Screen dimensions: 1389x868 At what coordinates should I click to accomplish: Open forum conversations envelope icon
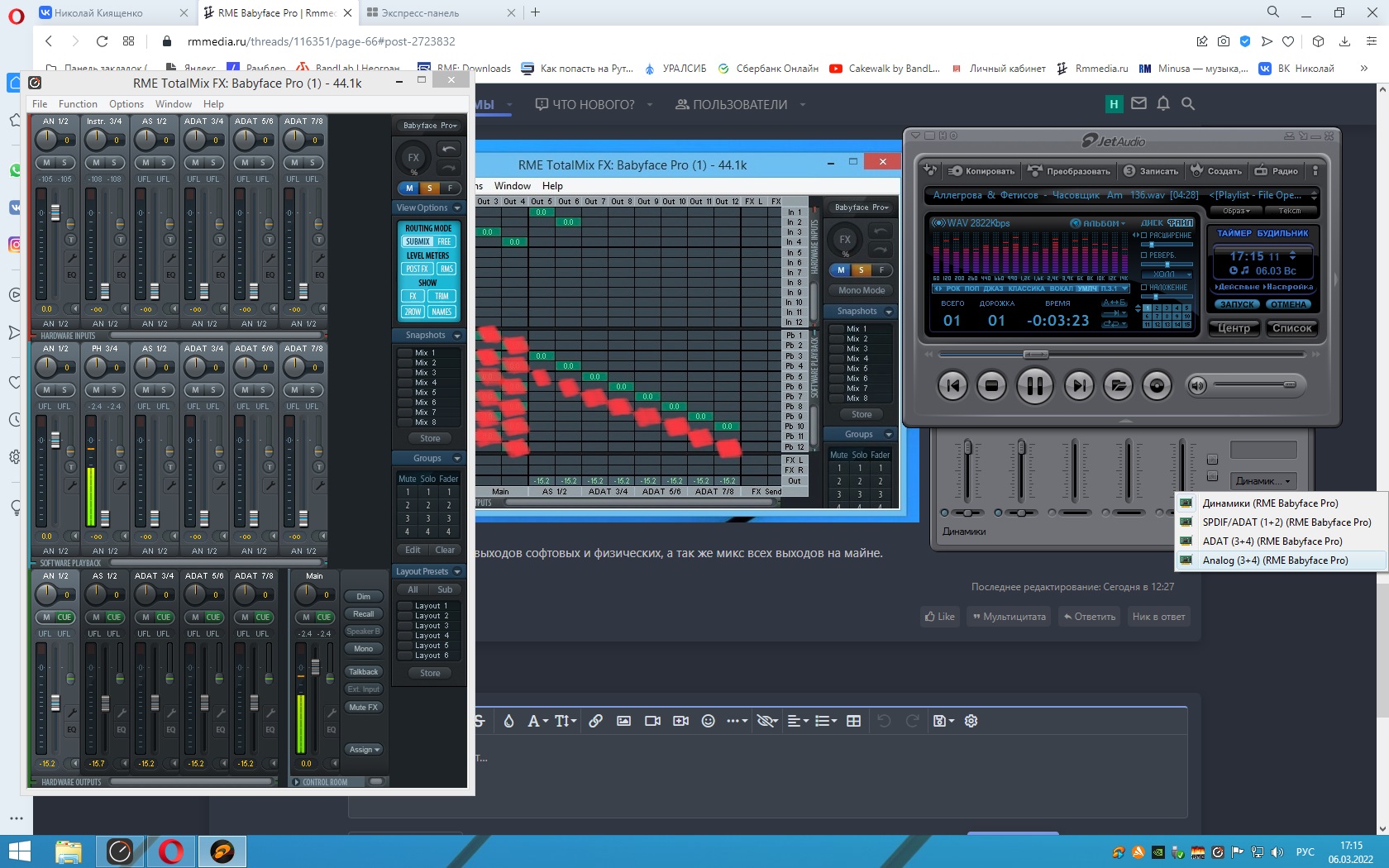(1138, 104)
